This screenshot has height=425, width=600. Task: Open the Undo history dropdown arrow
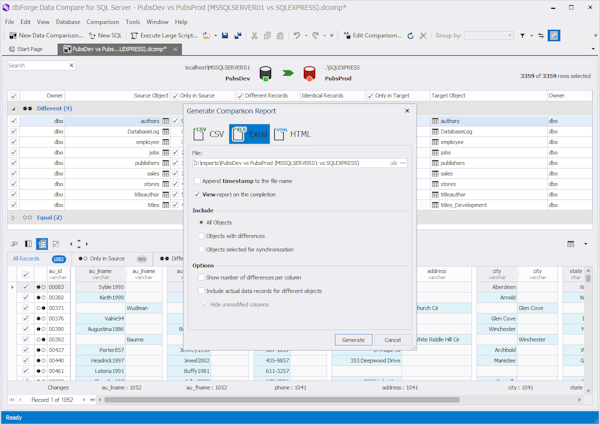pos(306,36)
